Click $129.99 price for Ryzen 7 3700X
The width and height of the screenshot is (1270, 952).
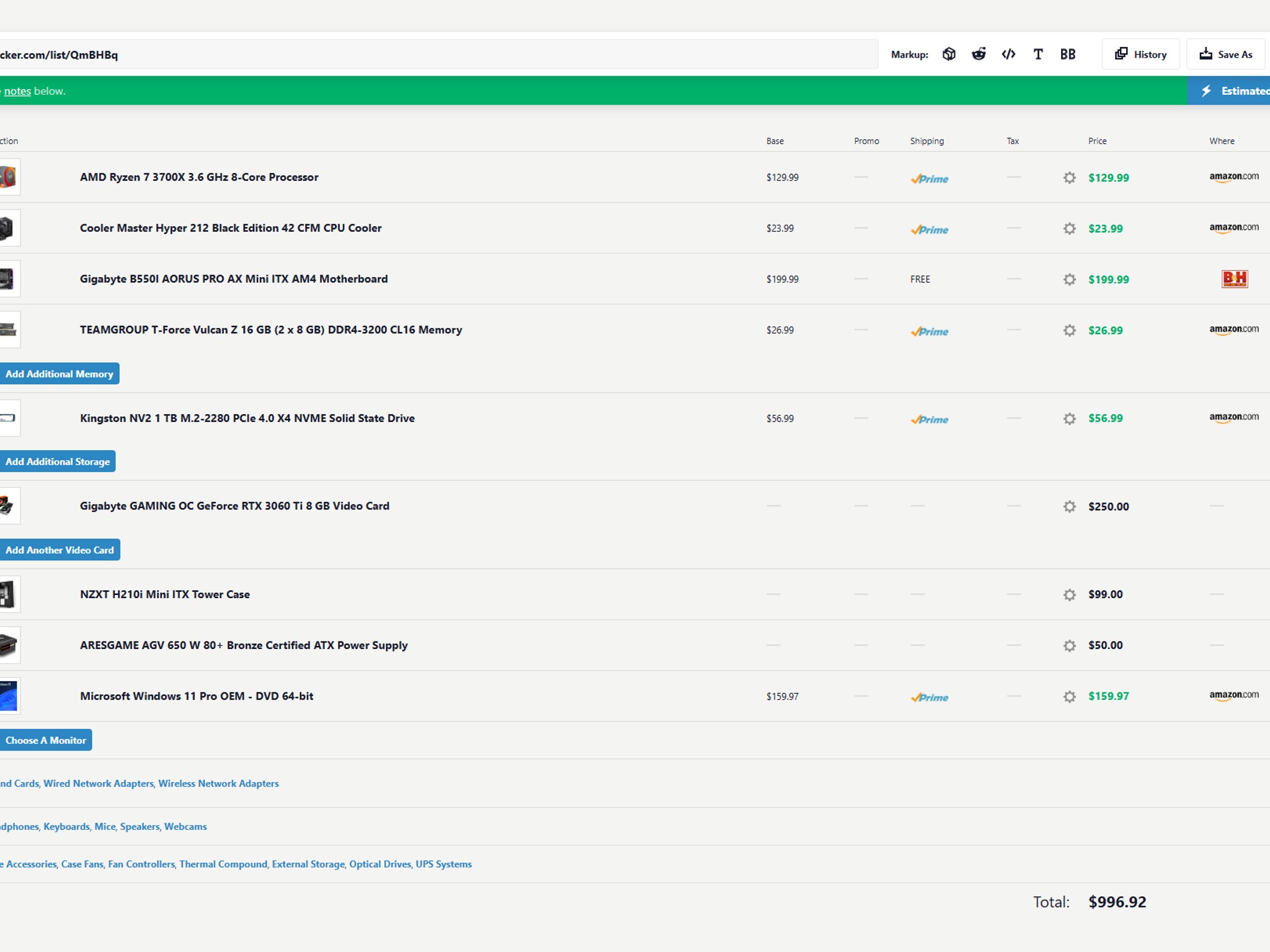(x=1109, y=178)
